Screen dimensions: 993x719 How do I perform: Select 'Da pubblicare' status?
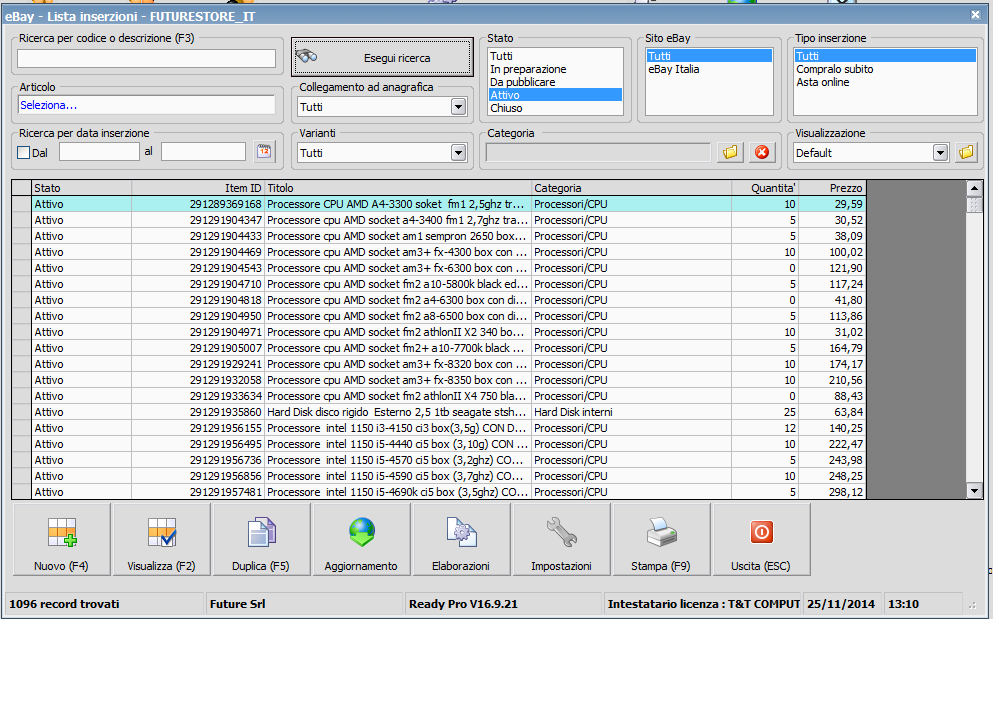[555, 82]
